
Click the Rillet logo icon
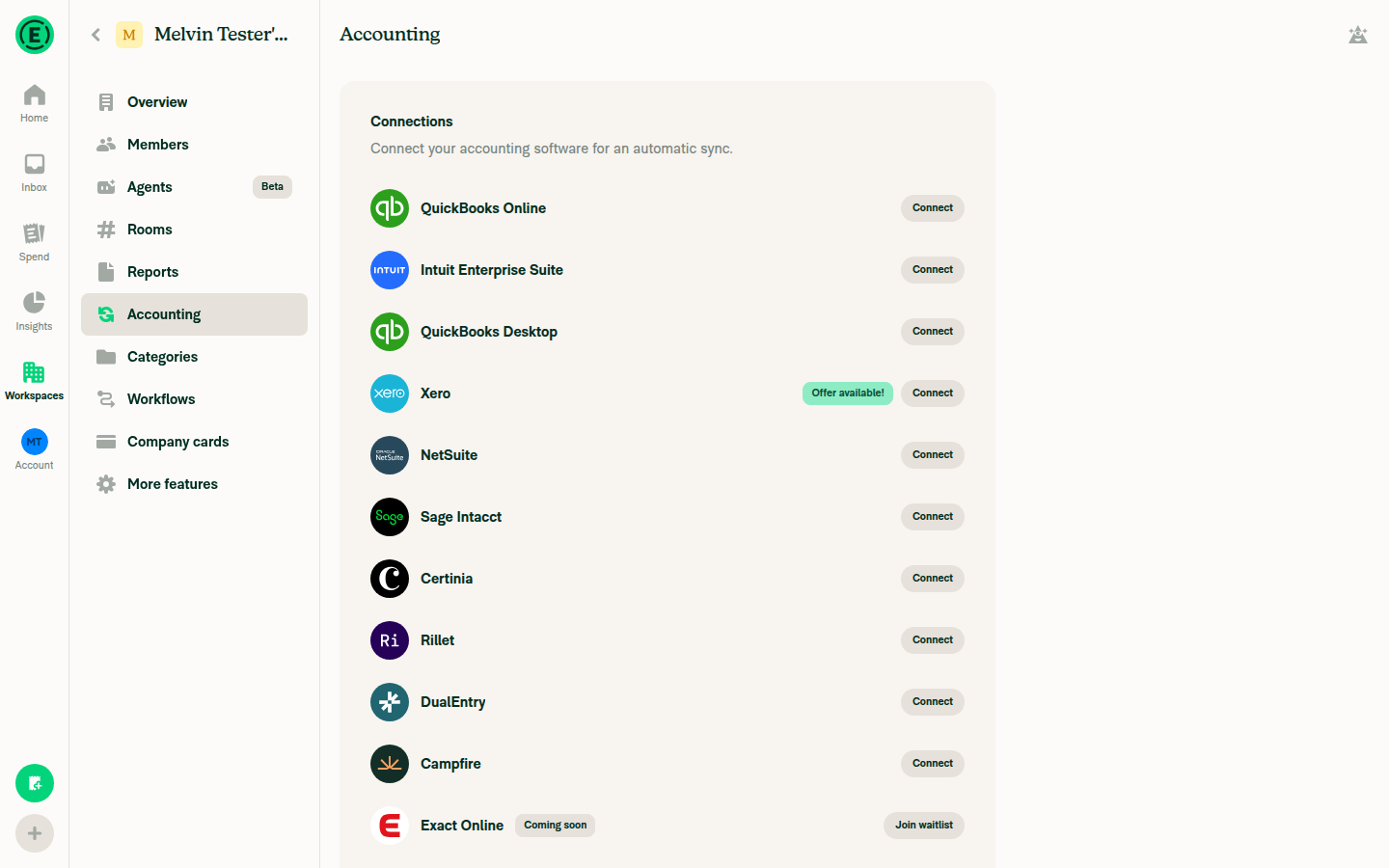coord(390,640)
